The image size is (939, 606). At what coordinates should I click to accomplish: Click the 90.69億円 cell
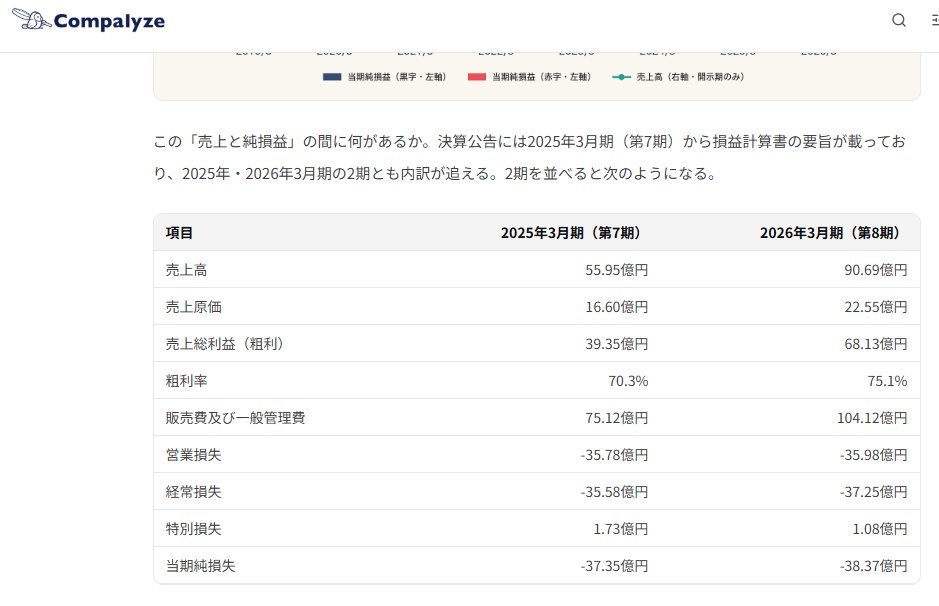[876, 270]
